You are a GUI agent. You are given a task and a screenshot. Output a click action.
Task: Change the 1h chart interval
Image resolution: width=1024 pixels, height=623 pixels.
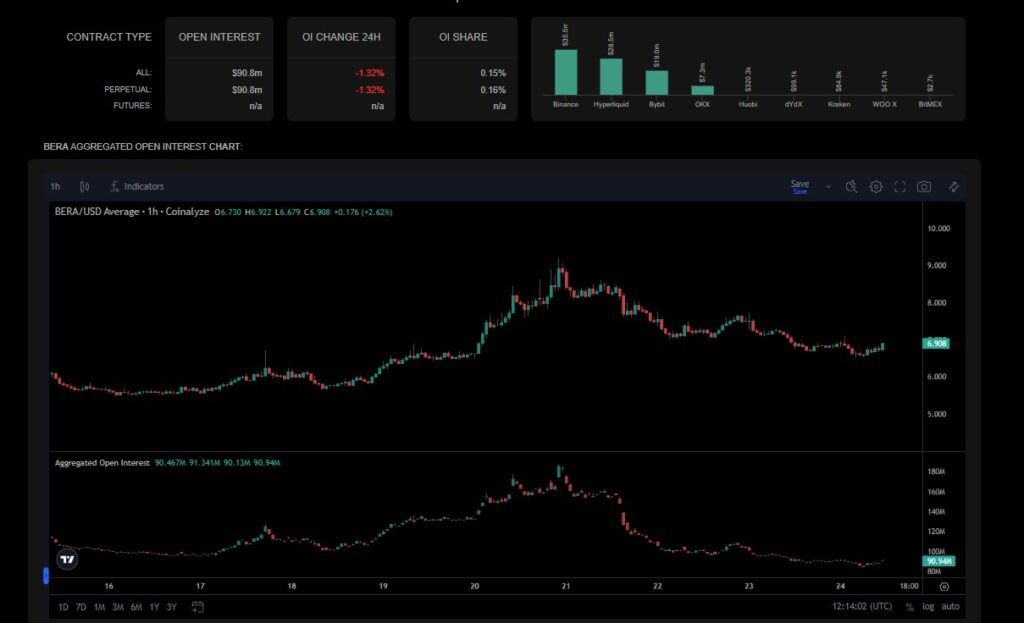[56, 187]
